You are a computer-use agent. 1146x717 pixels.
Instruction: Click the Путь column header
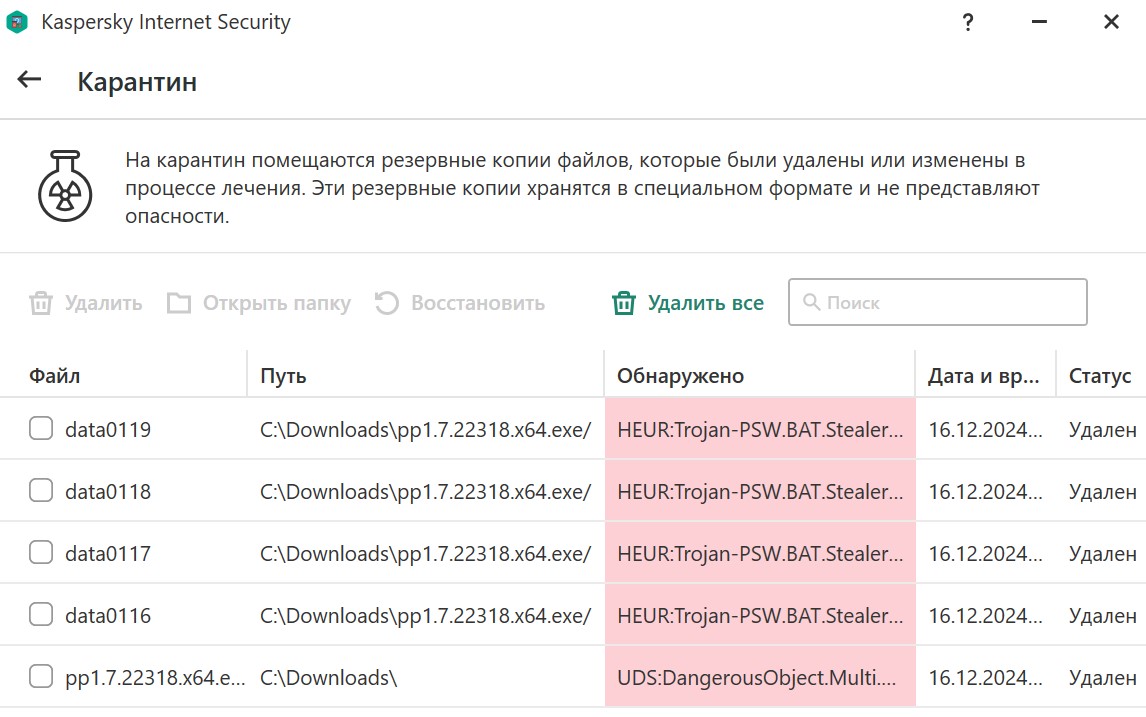point(283,376)
